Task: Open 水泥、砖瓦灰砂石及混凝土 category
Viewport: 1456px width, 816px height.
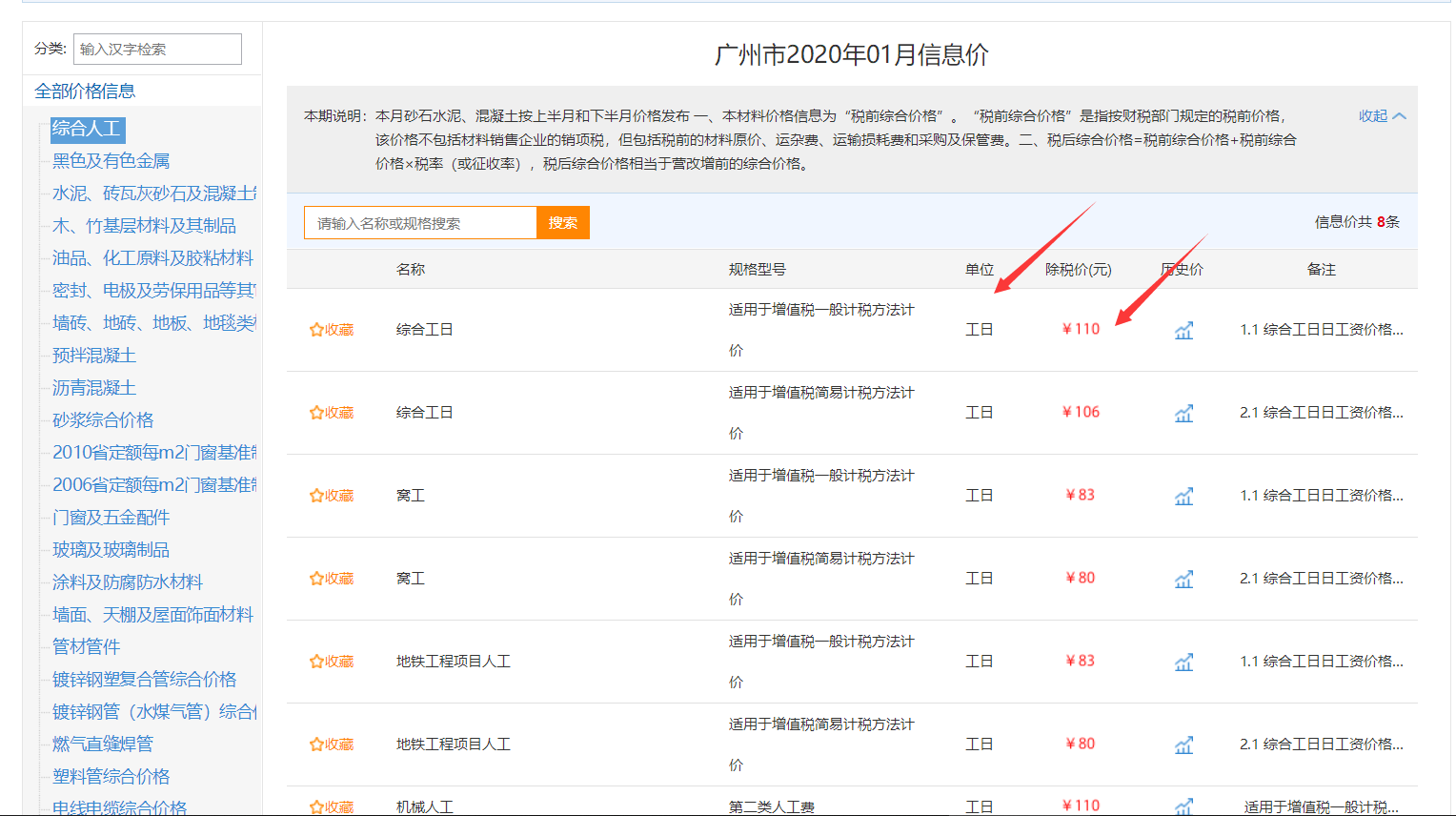Action: tap(154, 194)
